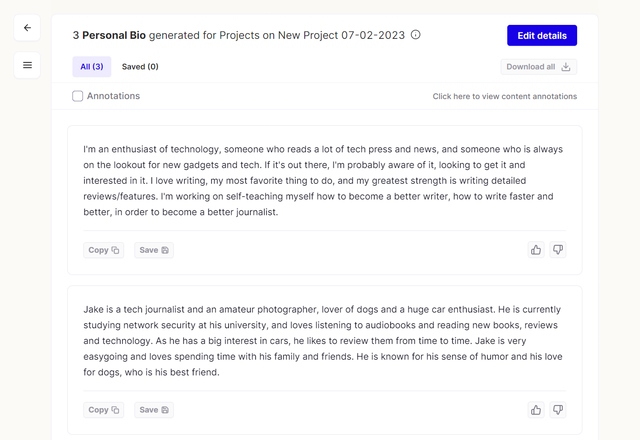Enable the Annotations checkbox
Image resolution: width=640 pixels, height=440 pixels.
[x=78, y=96]
